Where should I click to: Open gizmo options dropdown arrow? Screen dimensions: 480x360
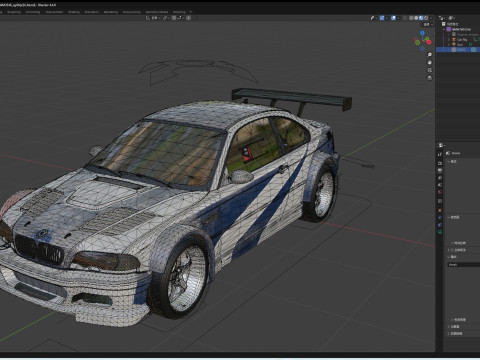(x=387, y=18)
